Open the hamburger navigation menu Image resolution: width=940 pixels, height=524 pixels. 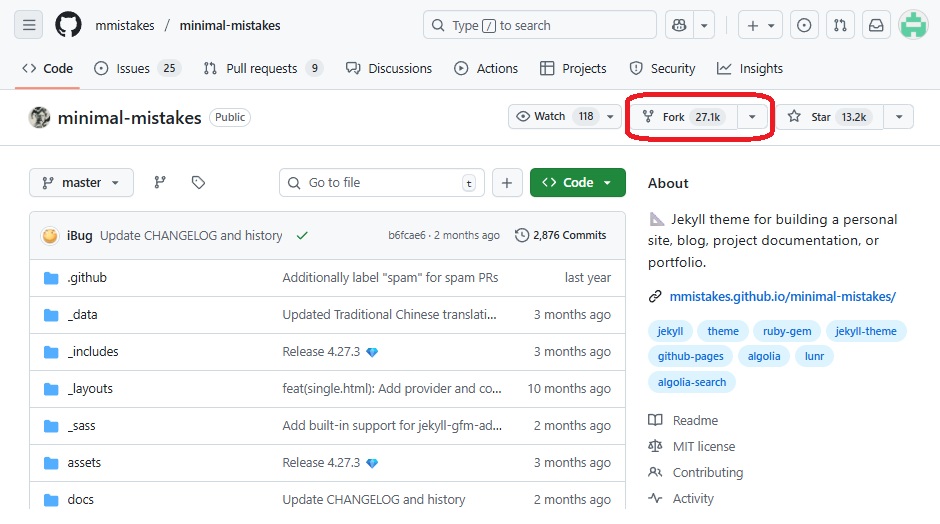coord(29,25)
